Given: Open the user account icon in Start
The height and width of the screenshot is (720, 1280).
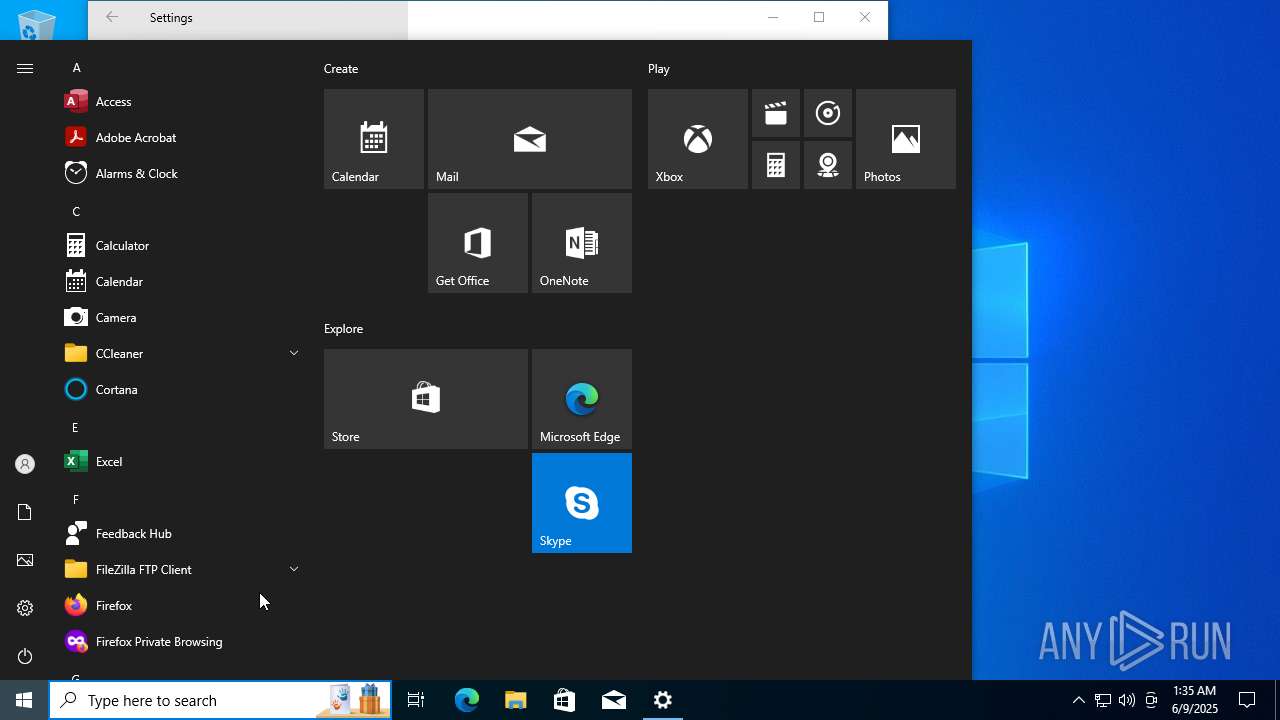Looking at the screenshot, I should coord(25,464).
